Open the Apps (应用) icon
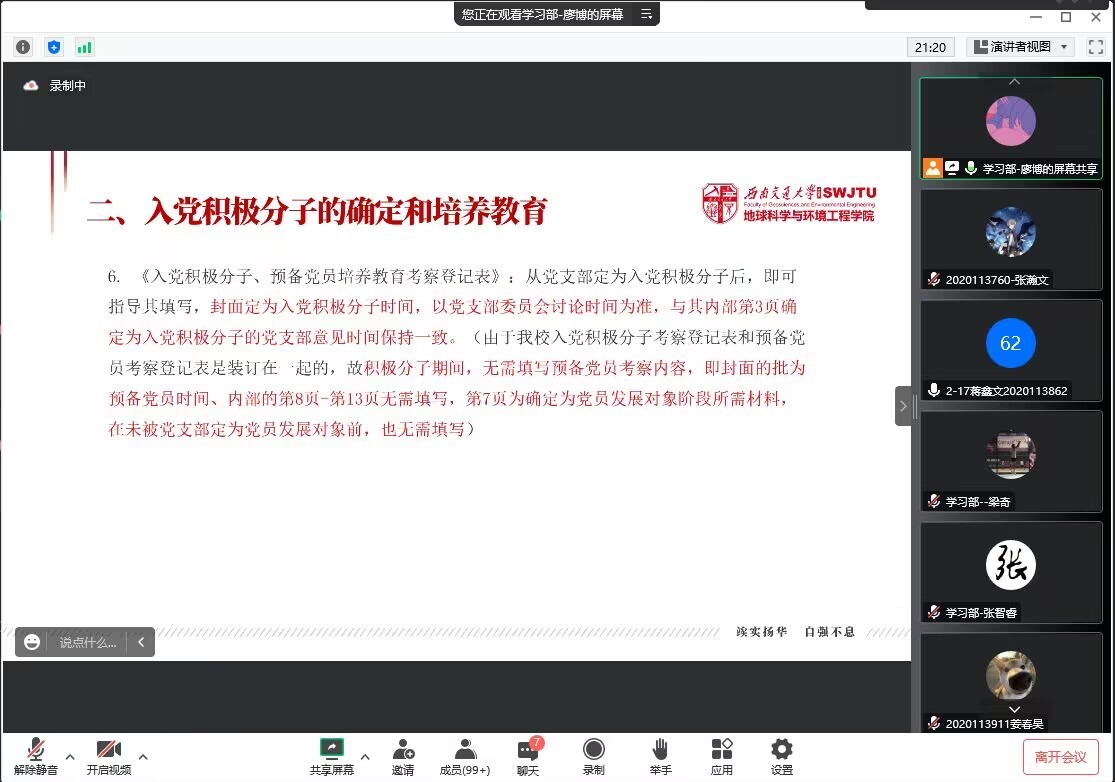Viewport: 1115px width, 782px height. [x=721, y=757]
